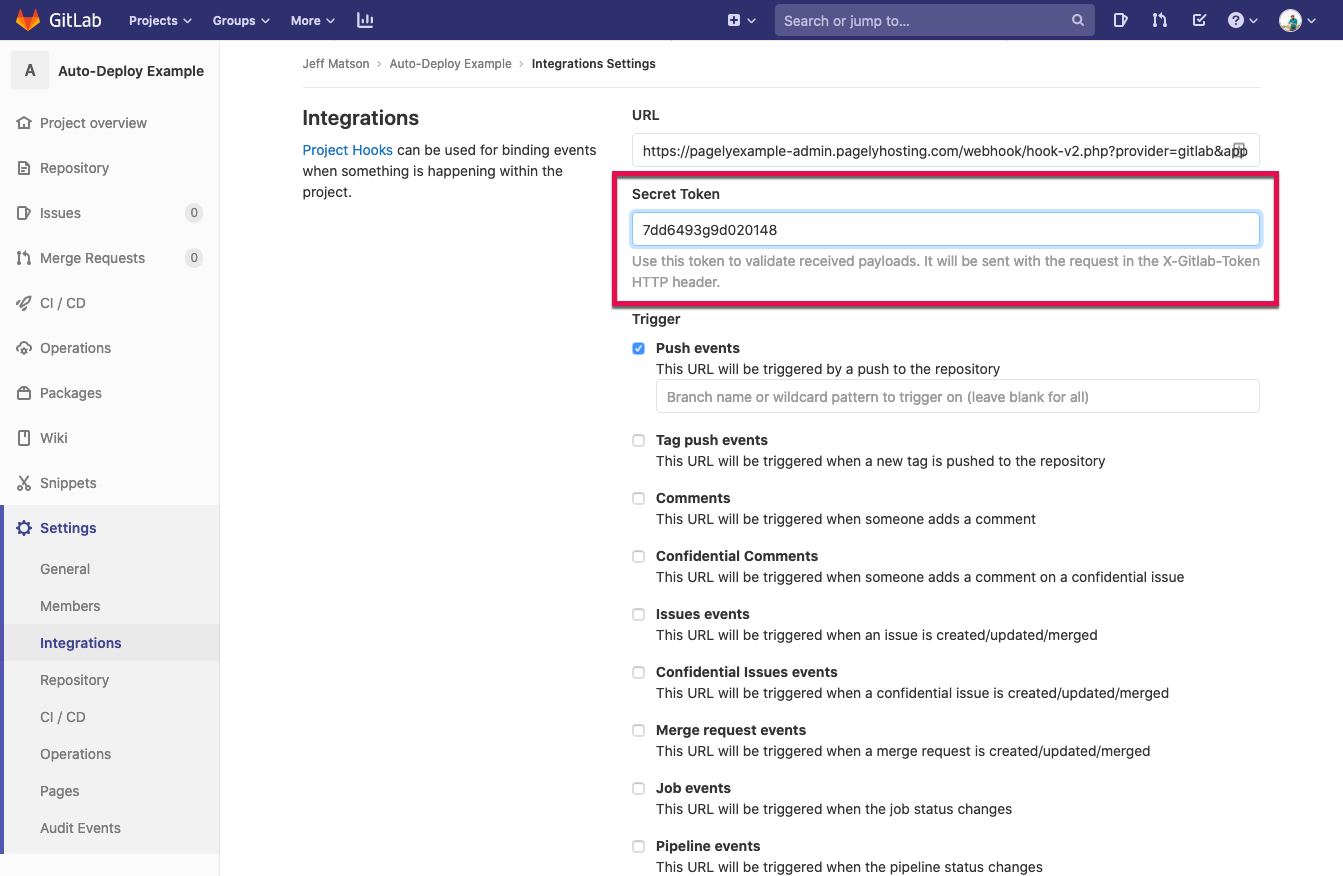Open CI / CD rocket sidebar item

pyautogui.click(x=62, y=303)
